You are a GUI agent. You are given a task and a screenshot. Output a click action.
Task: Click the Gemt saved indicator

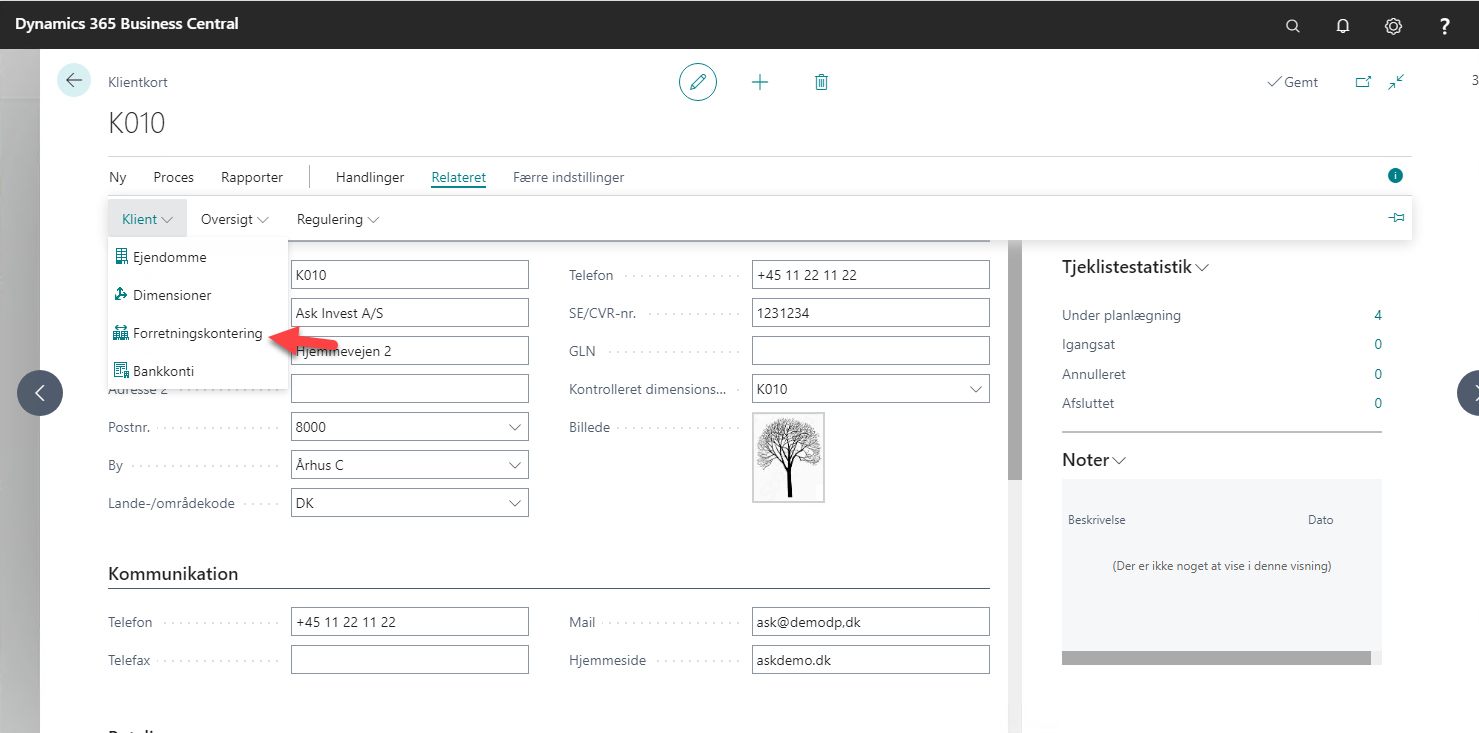[1292, 82]
